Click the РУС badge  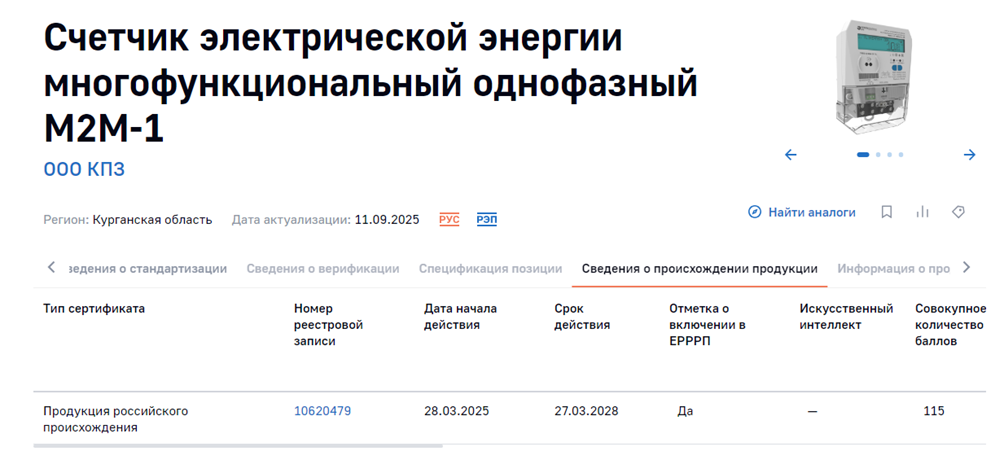click(449, 220)
